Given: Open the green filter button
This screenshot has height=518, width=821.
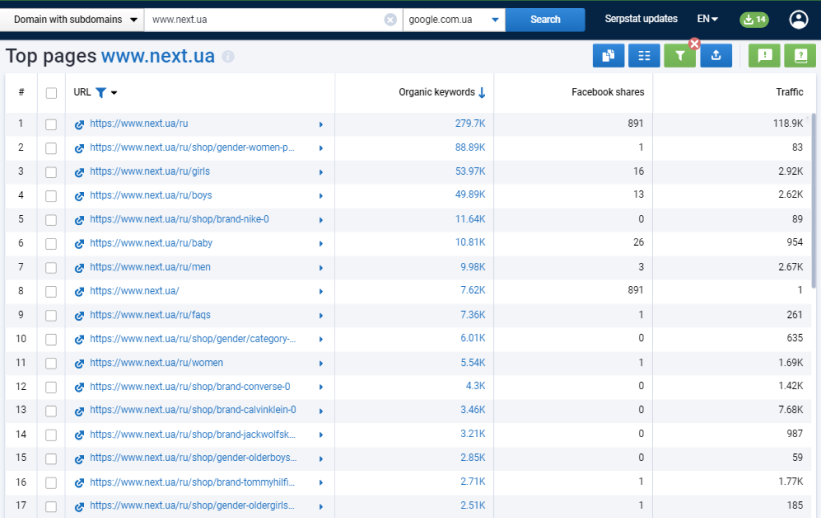Looking at the screenshot, I should (x=680, y=56).
